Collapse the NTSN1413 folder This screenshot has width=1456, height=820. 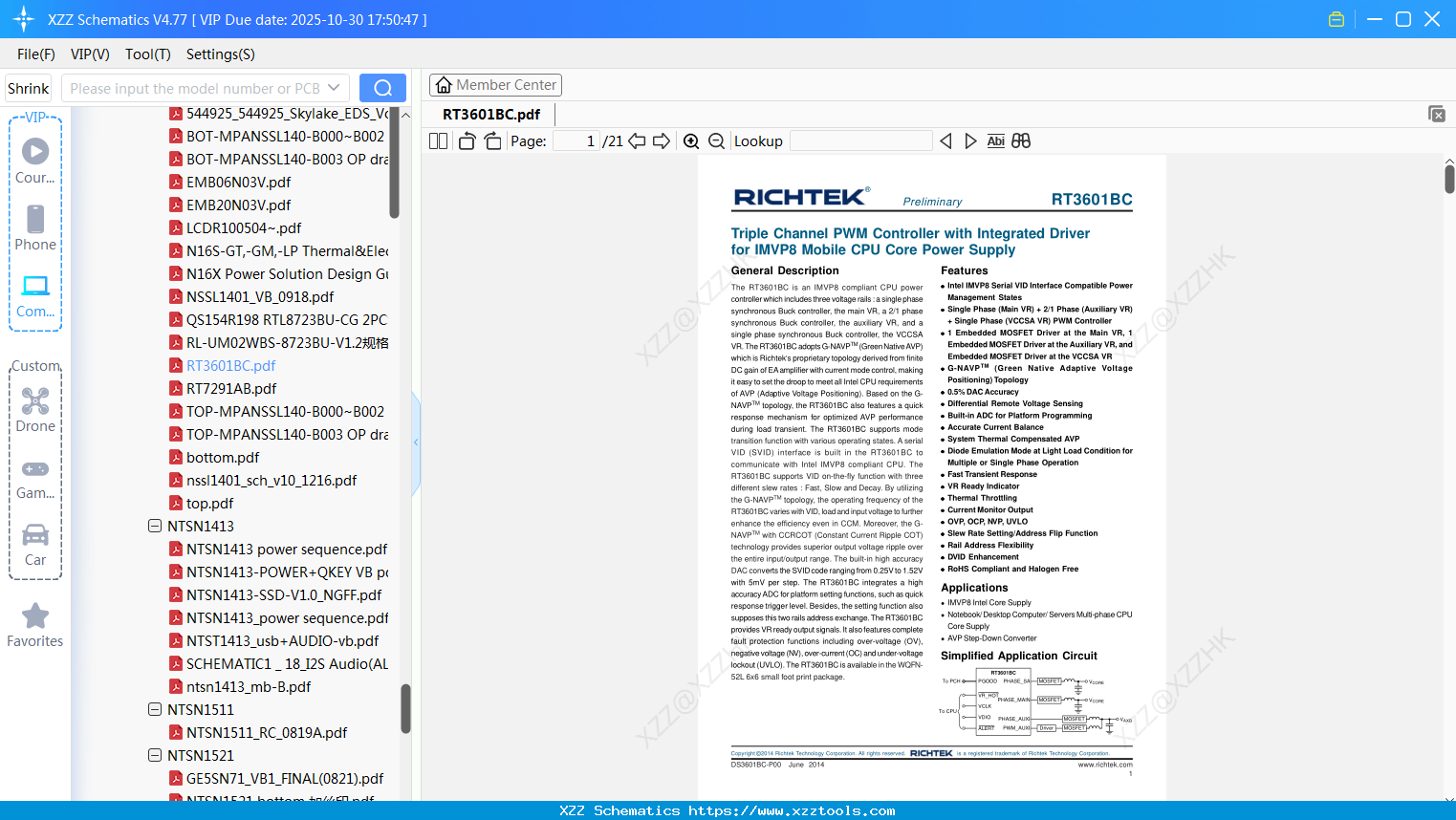(x=155, y=526)
